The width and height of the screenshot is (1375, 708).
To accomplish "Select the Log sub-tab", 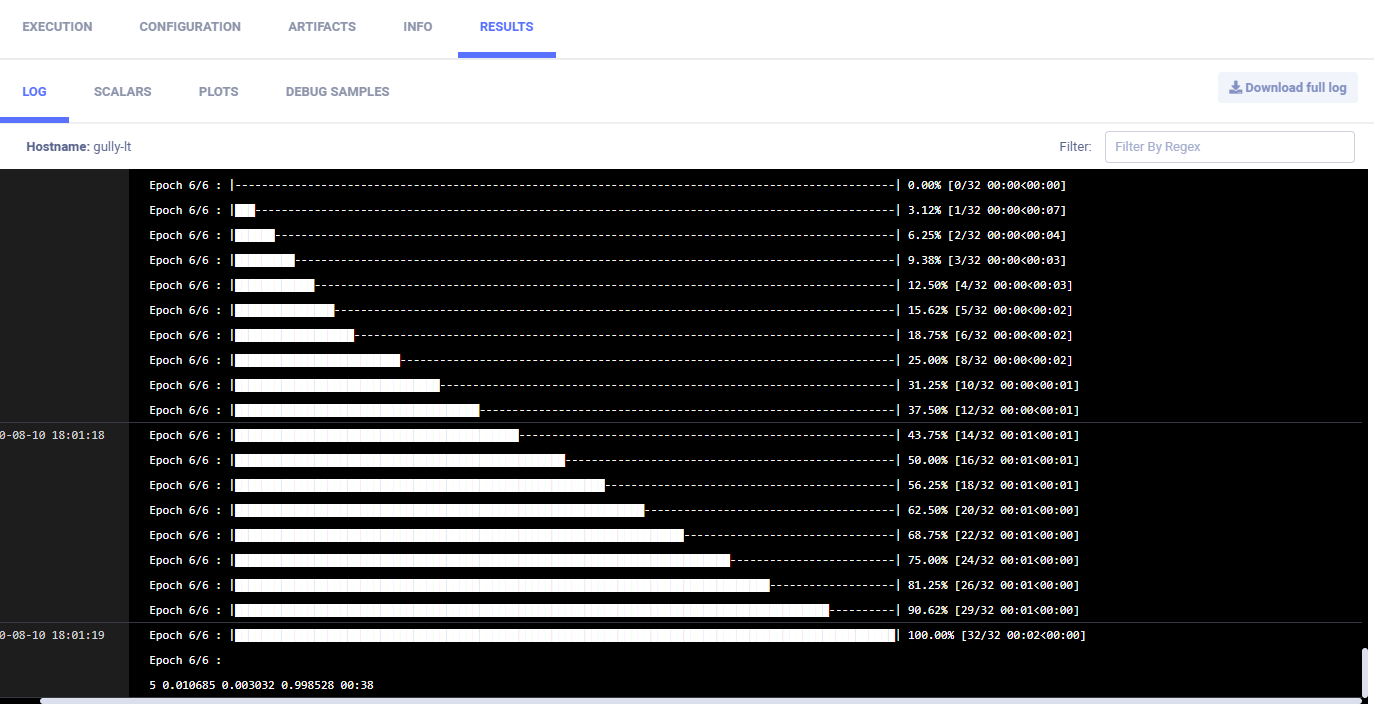I will tap(34, 91).
